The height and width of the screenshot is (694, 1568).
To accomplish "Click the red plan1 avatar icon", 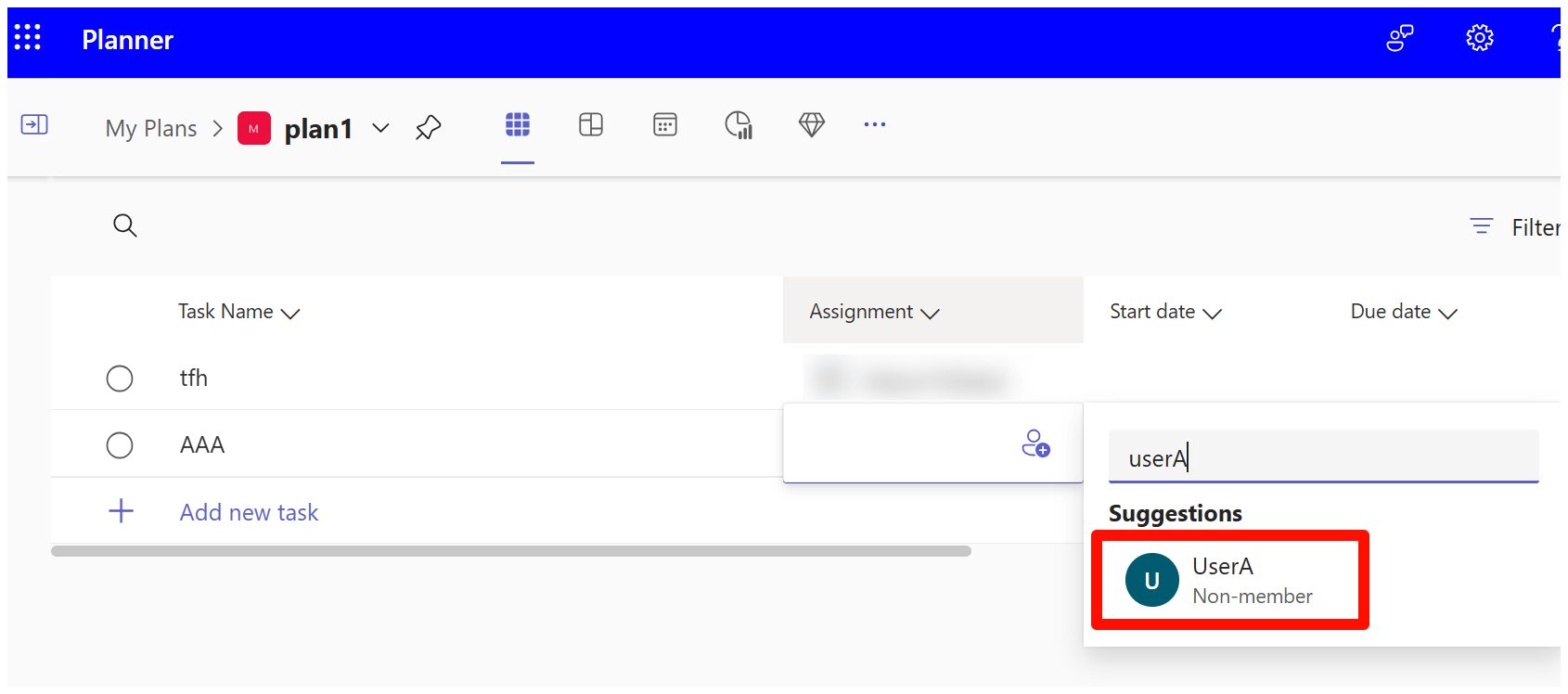I will [x=254, y=128].
